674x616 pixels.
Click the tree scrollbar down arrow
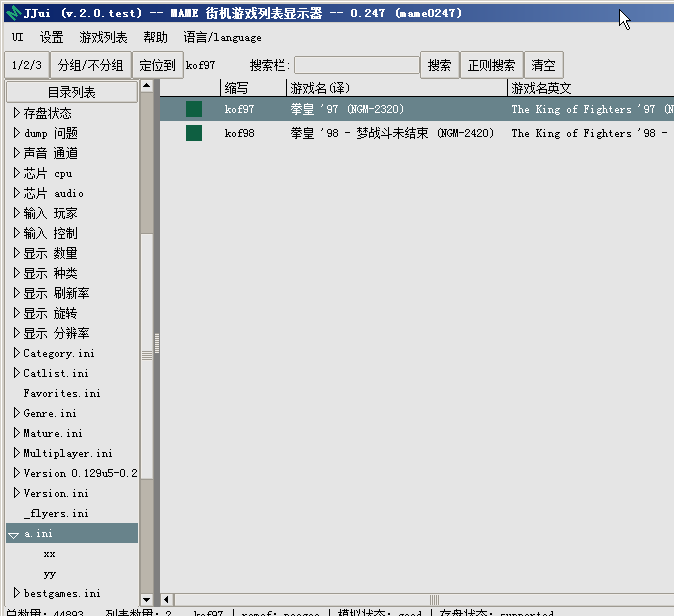147,599
